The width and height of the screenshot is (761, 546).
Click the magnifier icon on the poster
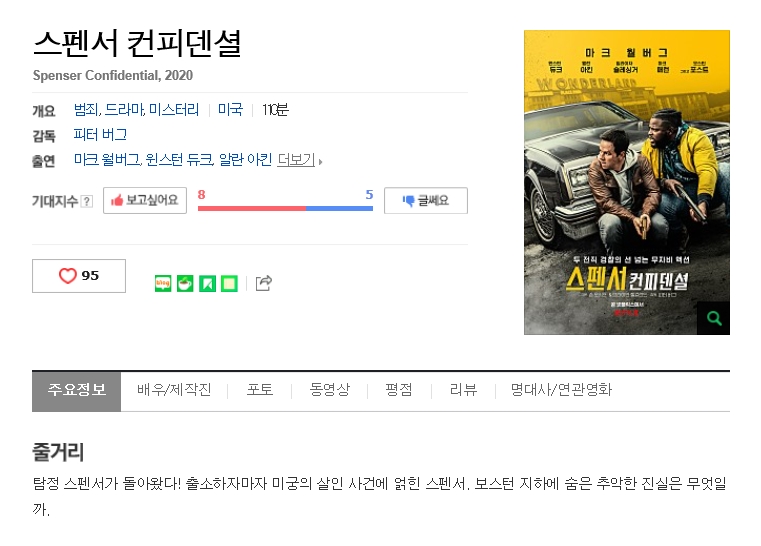[713, 318]
